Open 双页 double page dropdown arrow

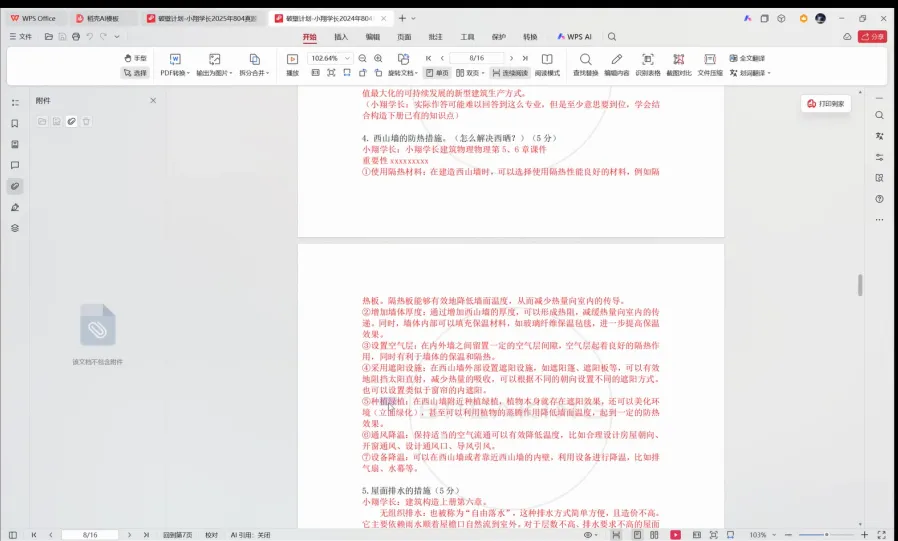point(483,73)
